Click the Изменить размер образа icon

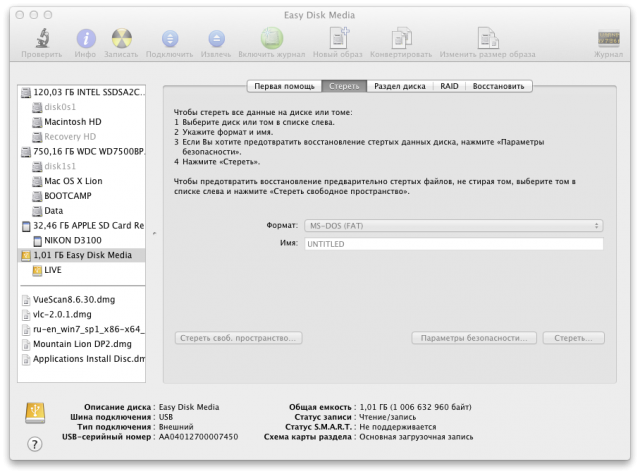[x=471, y=38]
